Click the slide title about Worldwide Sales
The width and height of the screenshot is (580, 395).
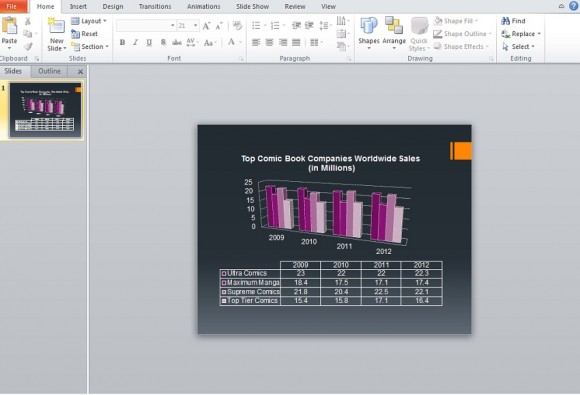click(331, 163)
